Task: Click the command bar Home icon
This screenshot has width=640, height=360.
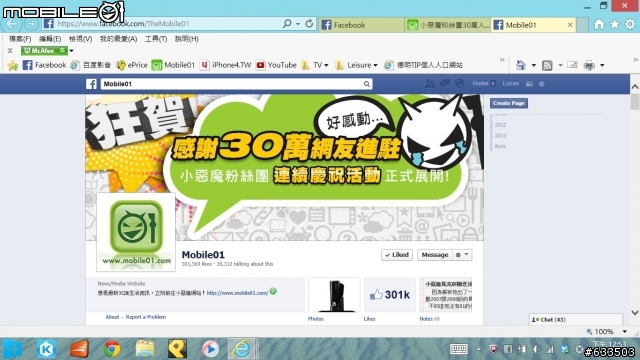Action: (x=521, y=65)
